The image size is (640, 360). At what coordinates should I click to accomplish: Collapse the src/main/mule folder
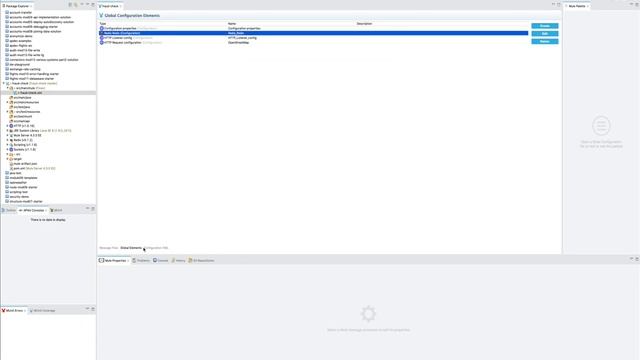point(7,88)
